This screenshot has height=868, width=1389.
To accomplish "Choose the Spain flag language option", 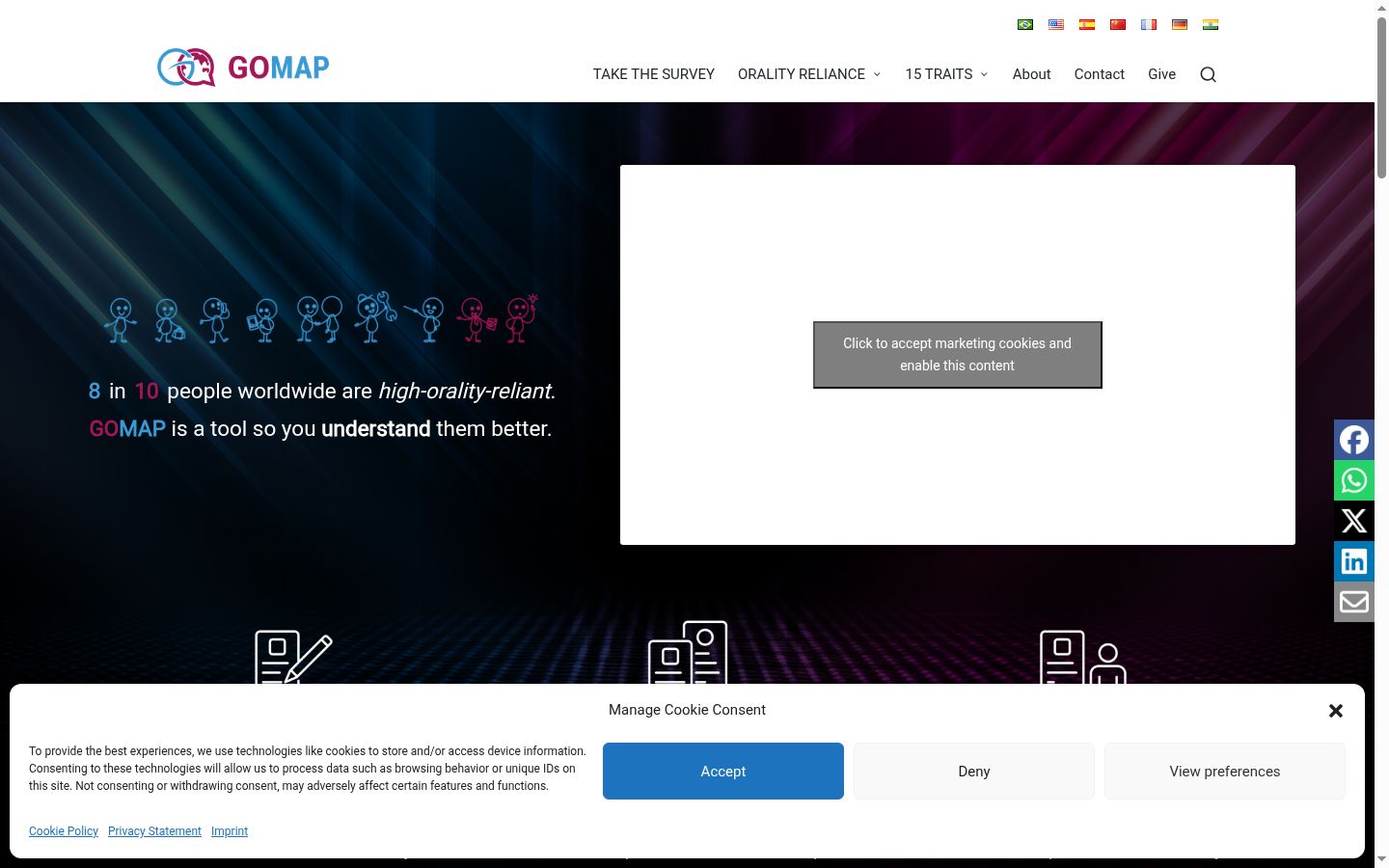I will click(1087, 25).
